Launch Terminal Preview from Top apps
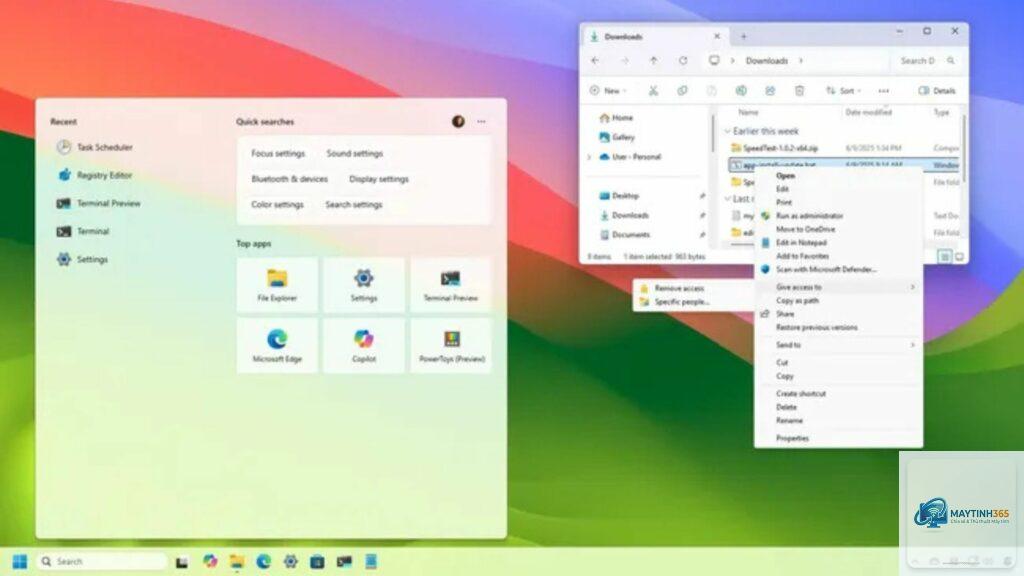 coord(451,284)
